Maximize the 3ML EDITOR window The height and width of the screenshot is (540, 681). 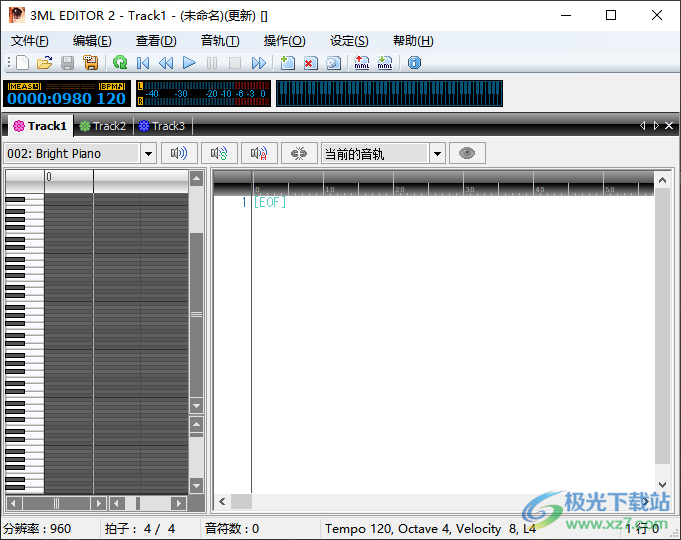[x=611, y=16]
